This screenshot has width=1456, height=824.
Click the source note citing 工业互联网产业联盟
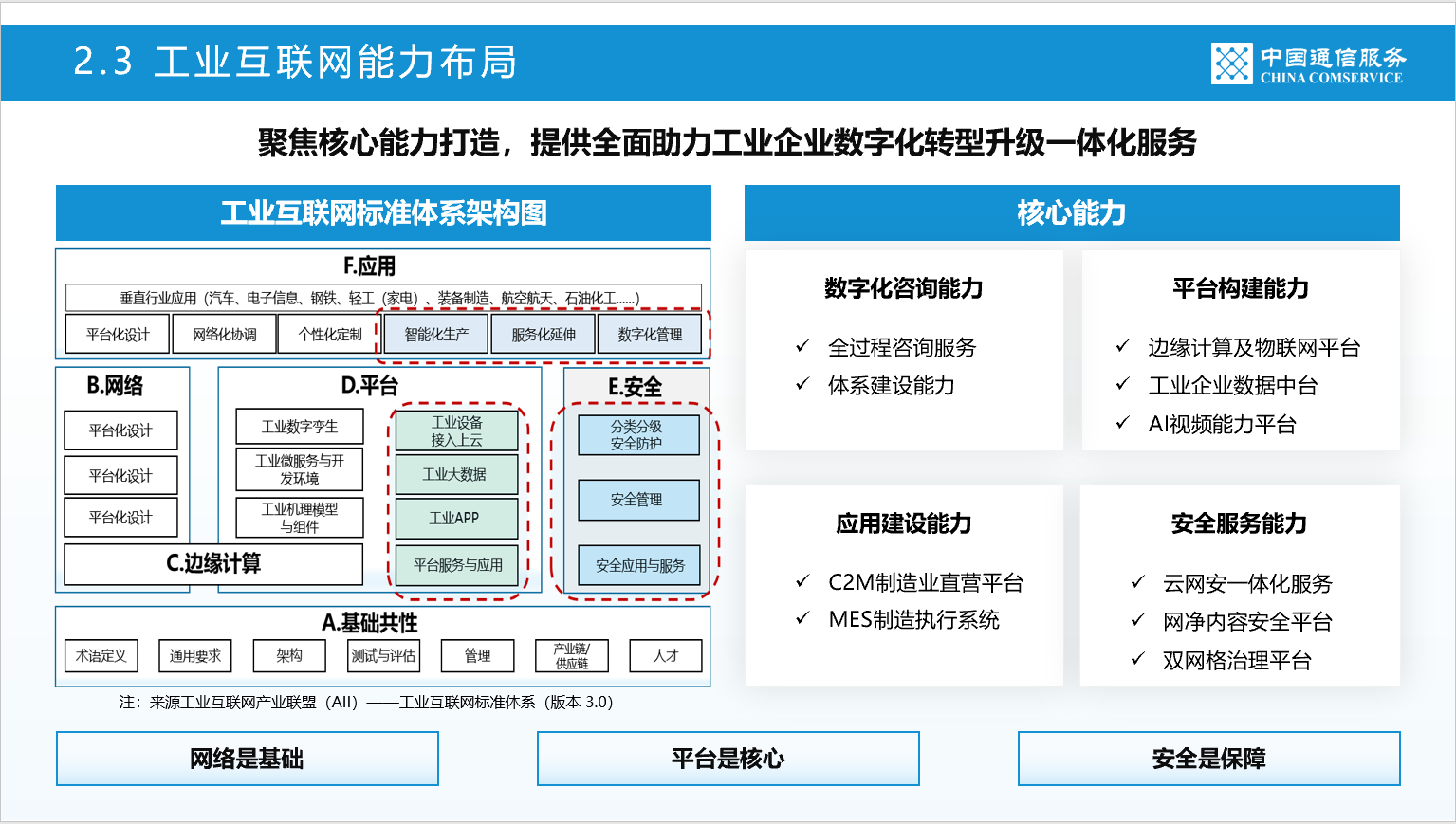tap(366, 702)
